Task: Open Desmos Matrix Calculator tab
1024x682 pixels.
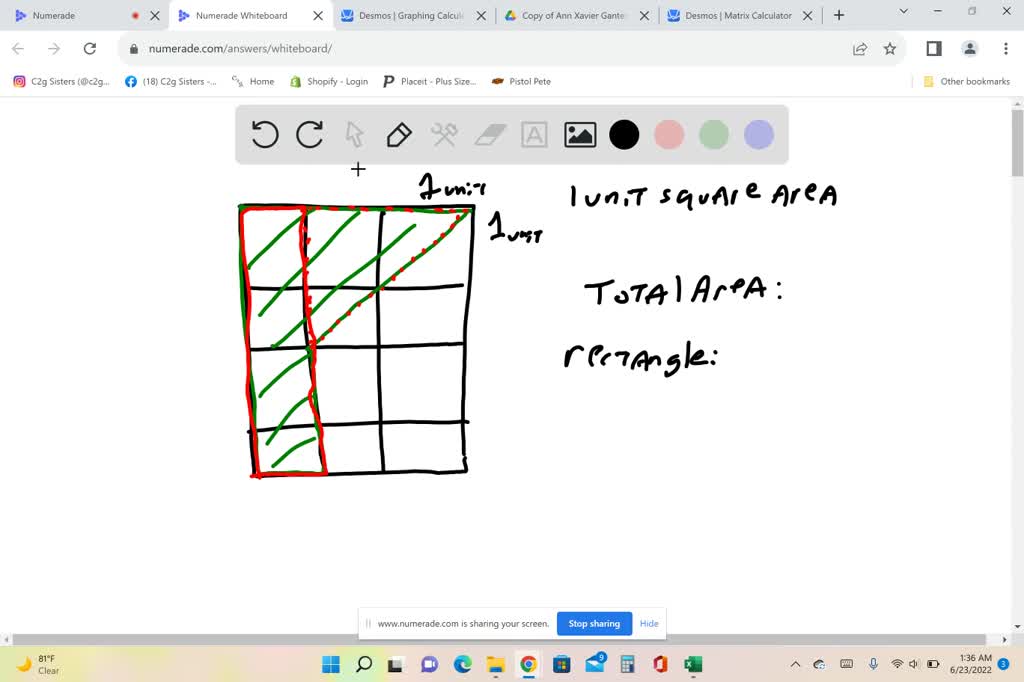Action: 737,15
